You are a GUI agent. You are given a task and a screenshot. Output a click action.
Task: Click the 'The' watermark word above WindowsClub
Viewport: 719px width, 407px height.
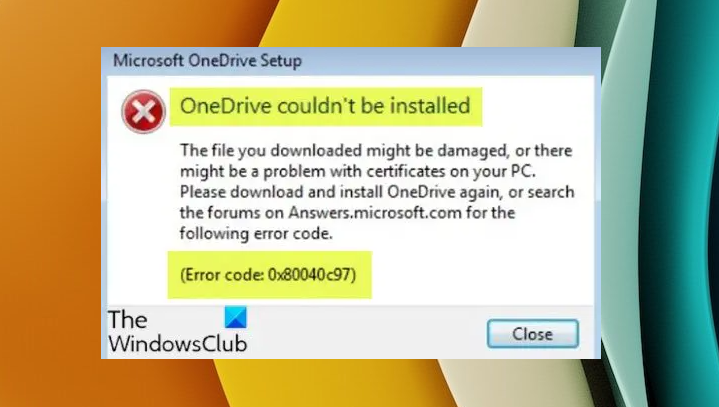pyautogui.click(x=127, y=319)
